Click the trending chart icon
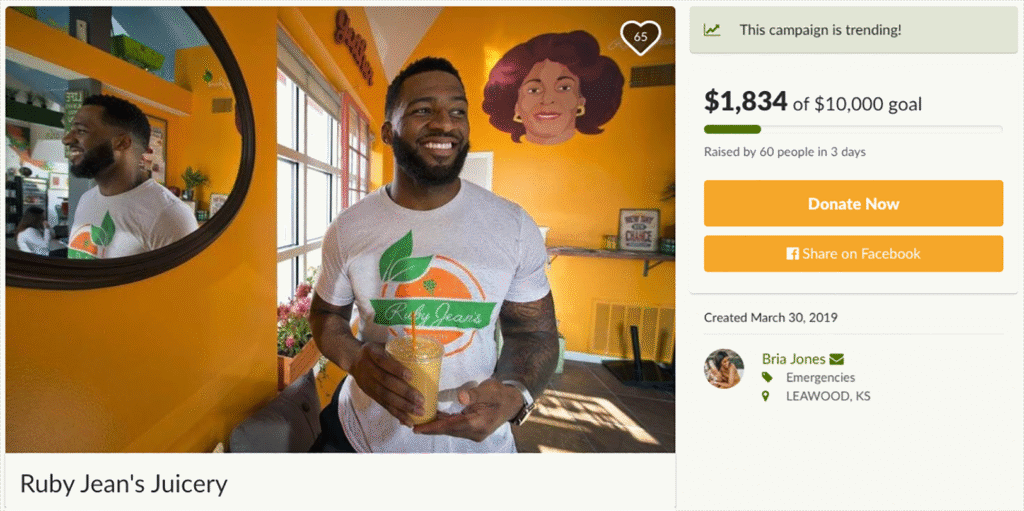The height and width of the screenshot is (511, 1024). tap(712, 30)
